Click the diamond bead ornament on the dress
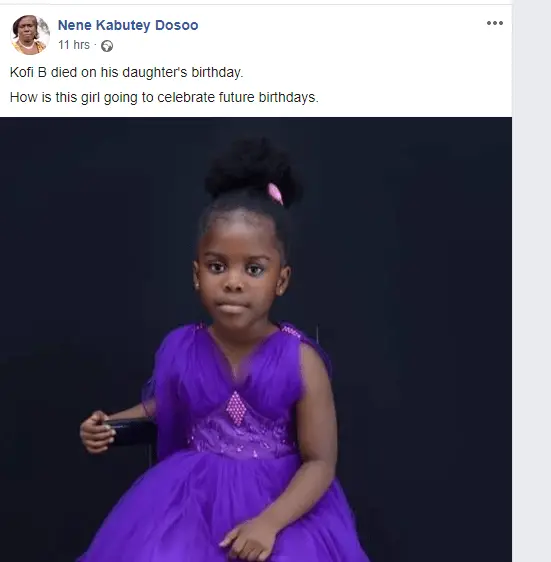The width and height of the screenshot is (551, 562). [x=236, y=408]
